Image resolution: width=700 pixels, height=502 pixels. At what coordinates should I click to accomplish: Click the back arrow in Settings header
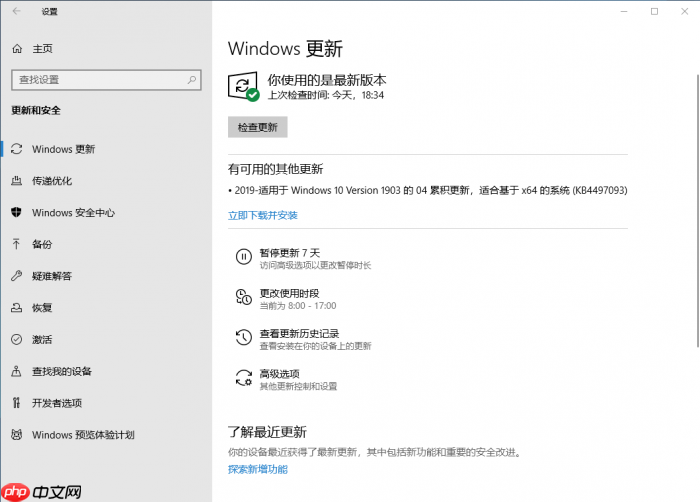tap(17, 11)
